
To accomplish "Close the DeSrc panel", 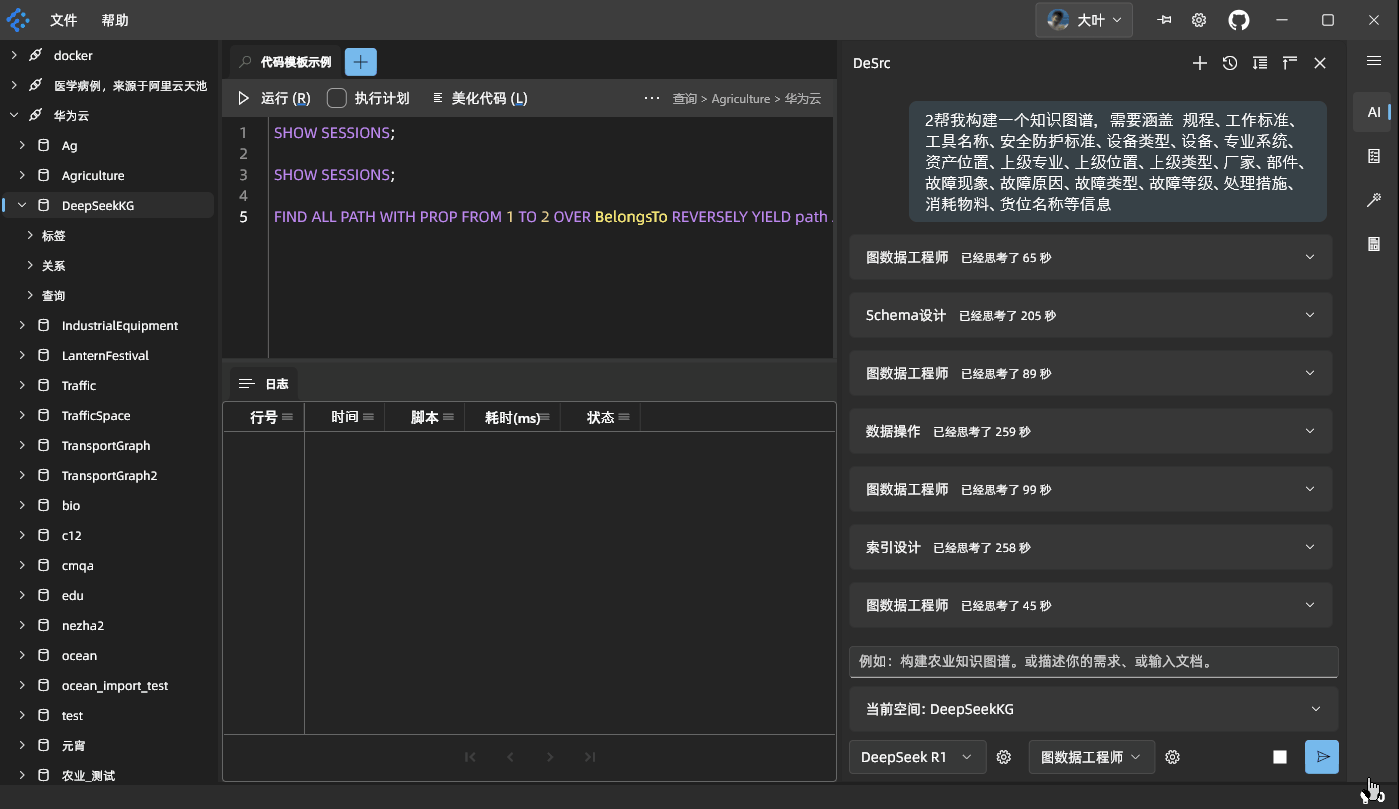I will 1320,63.
